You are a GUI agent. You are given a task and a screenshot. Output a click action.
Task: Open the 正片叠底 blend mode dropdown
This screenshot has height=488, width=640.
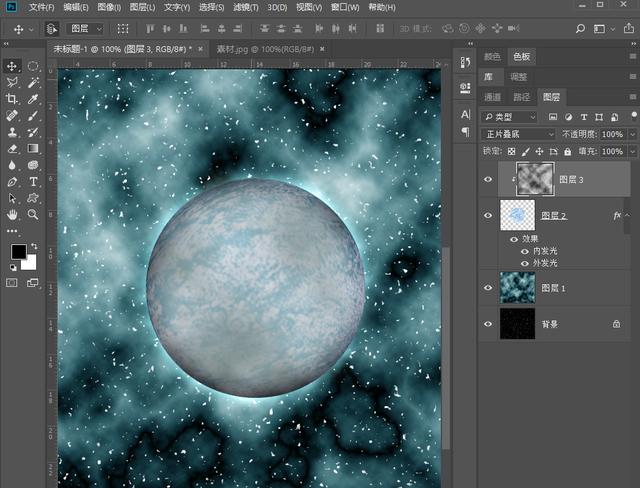tap(518, 134)
